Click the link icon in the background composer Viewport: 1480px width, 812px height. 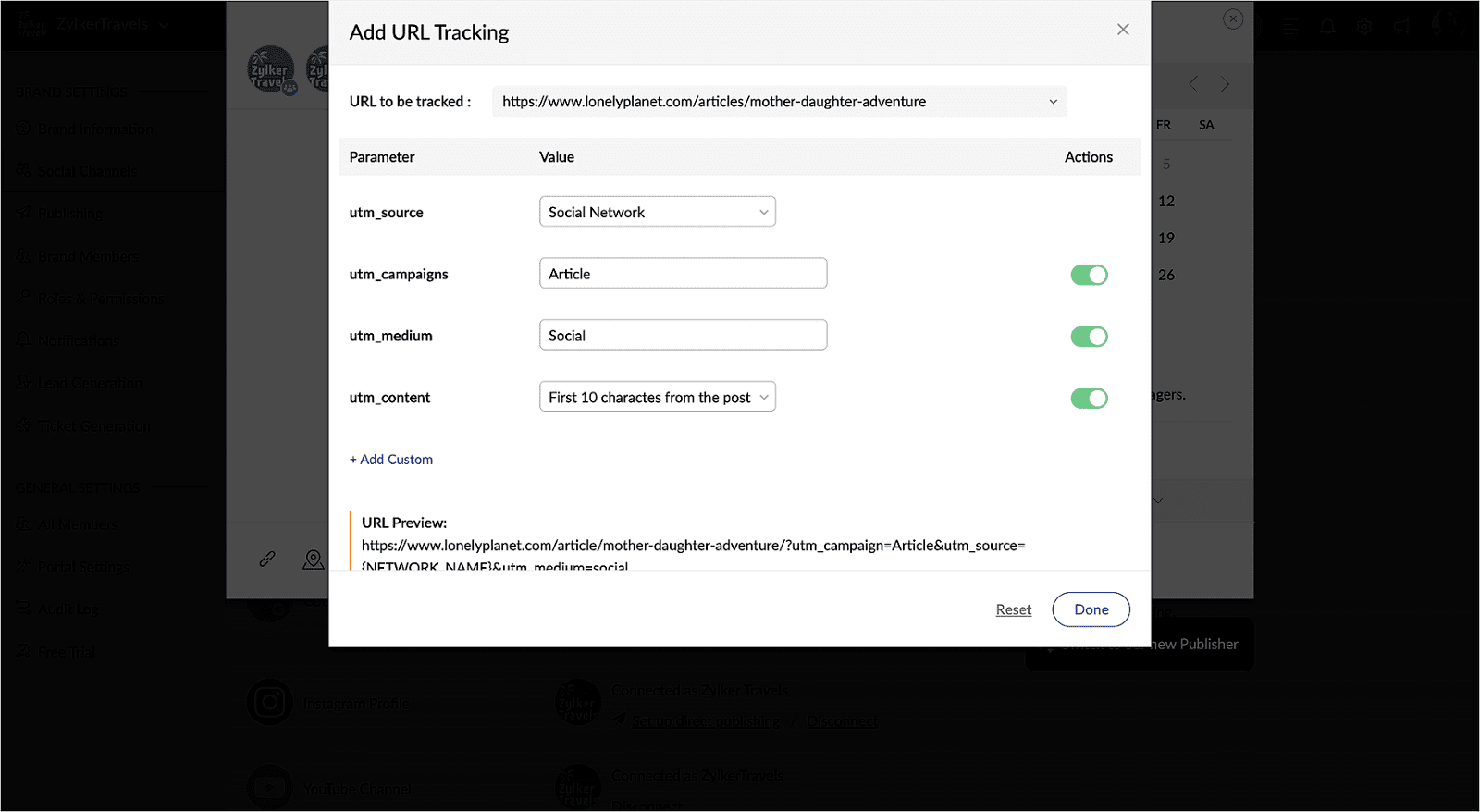[x=267, y=559]
